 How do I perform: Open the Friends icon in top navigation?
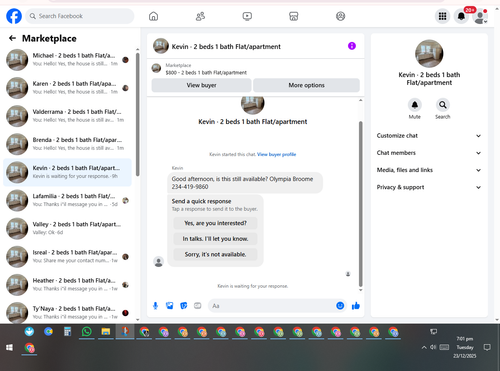[x=200, y=16]
